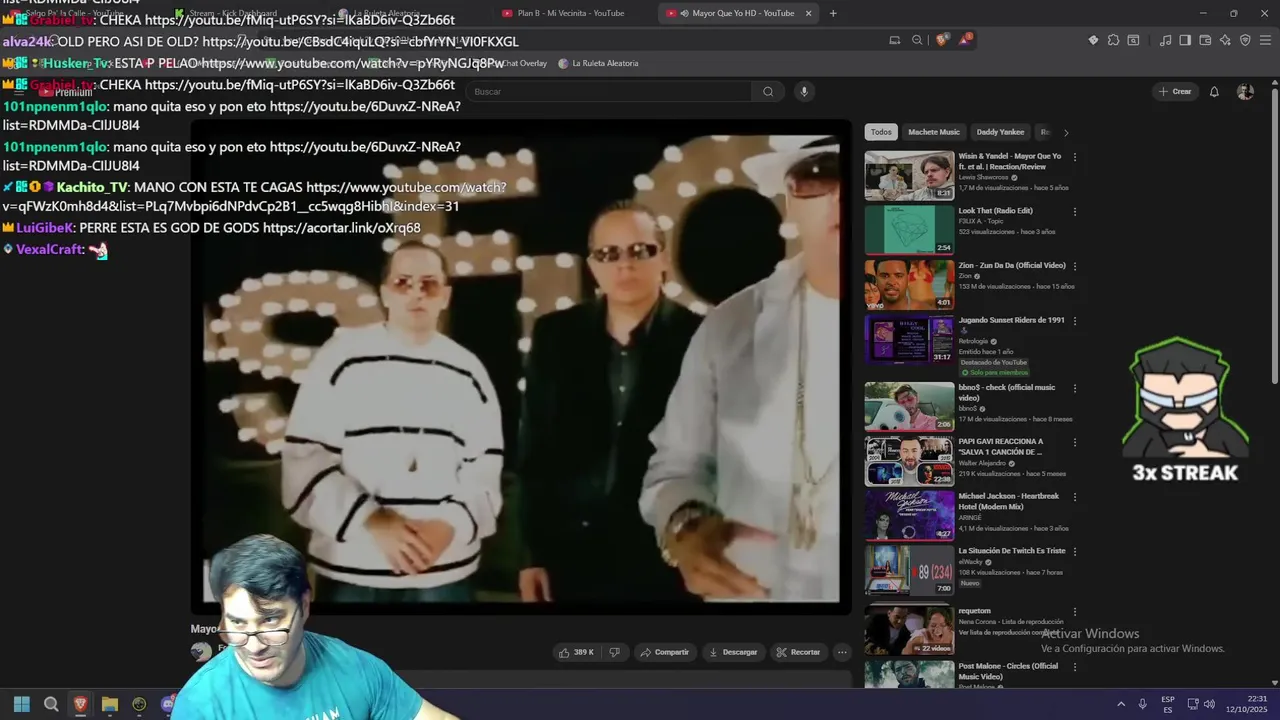Open options menu for PAPI GAVI REACCIONA video
Screen dimensions: 1280x720
(x=1075, y=442)
